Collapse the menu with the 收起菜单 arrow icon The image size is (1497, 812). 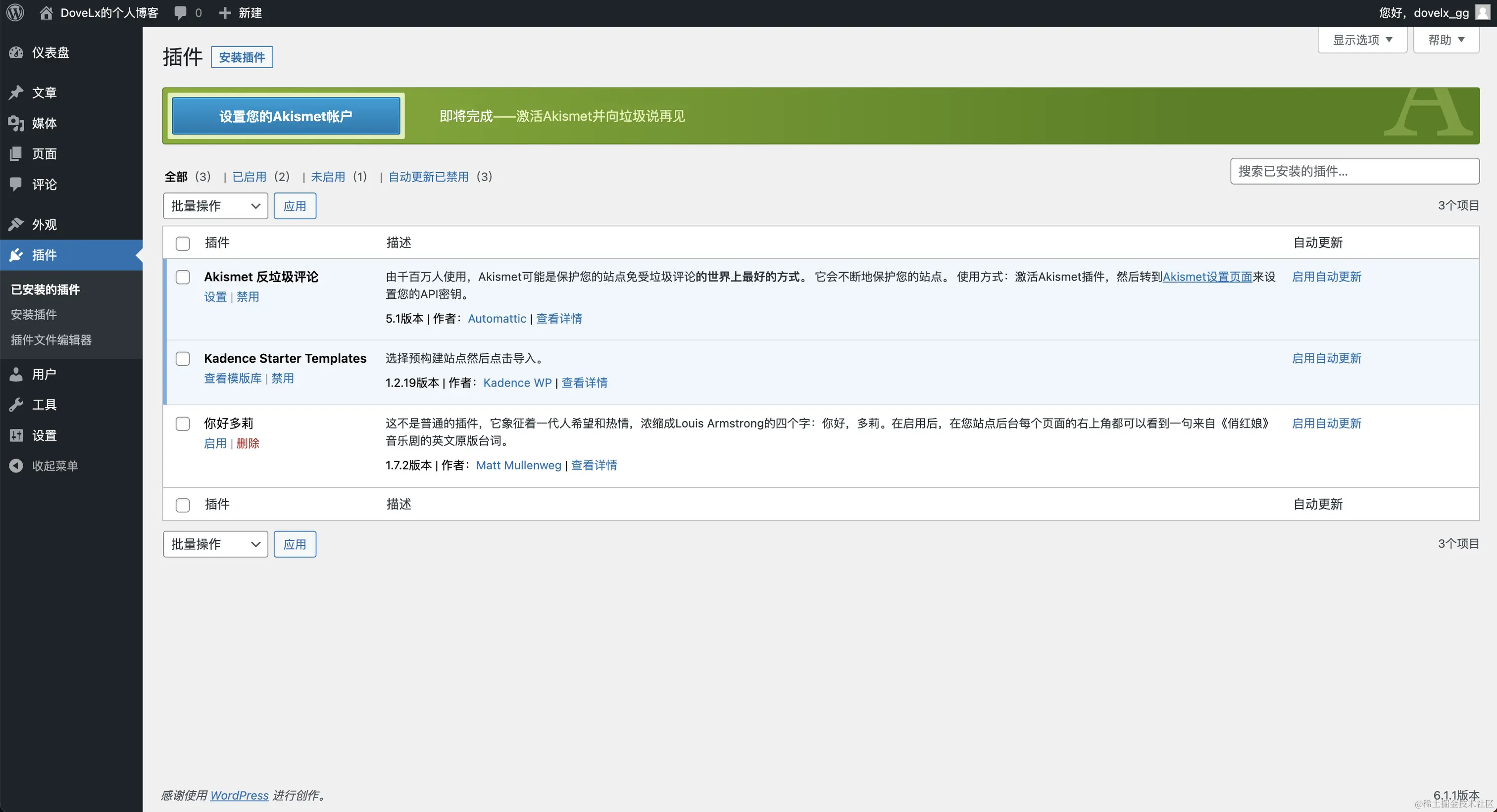pyautogui.click(x=16, y=465)
